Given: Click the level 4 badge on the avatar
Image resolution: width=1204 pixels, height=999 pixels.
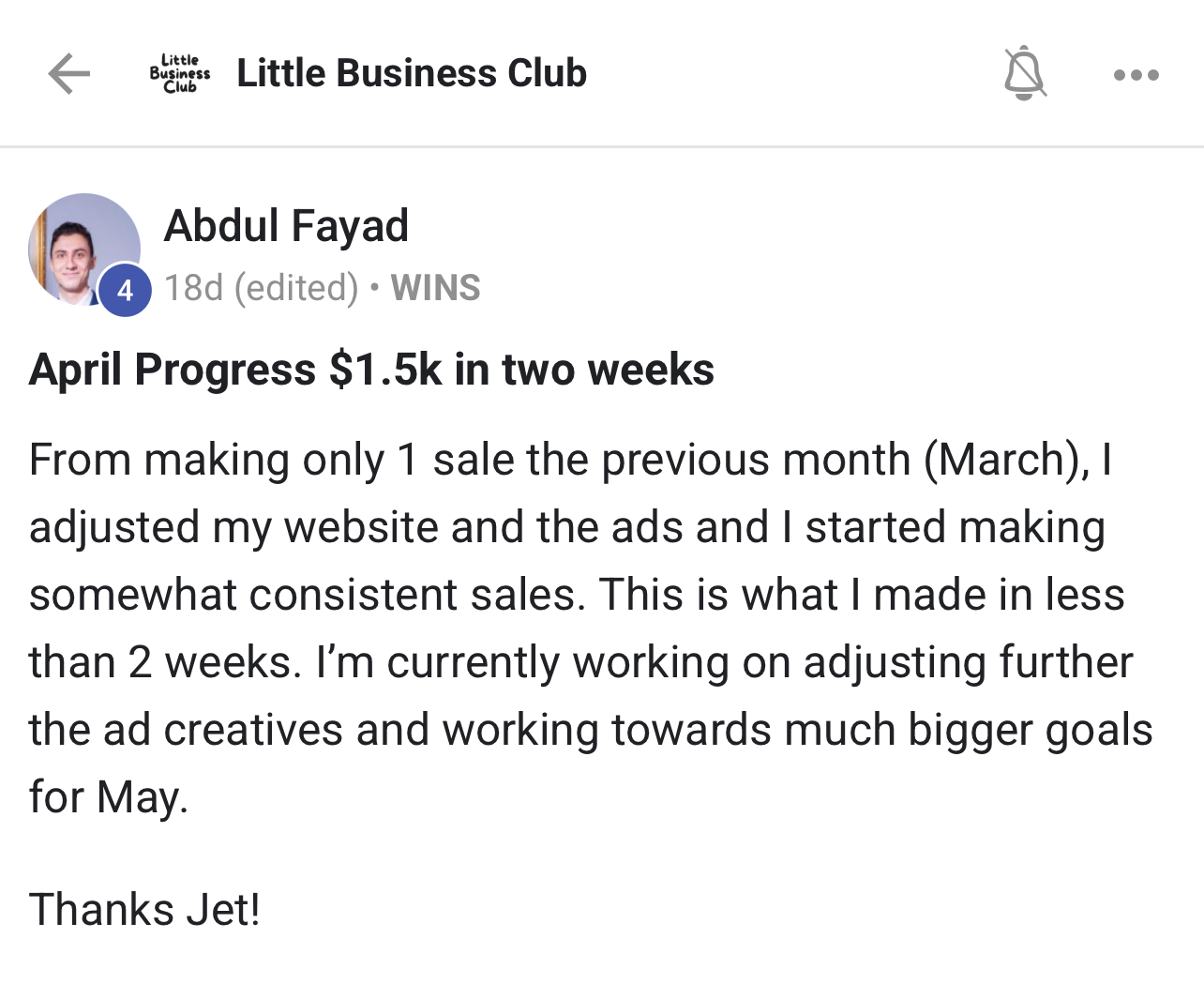Looking at the screenshot, I should pos(125,291).
